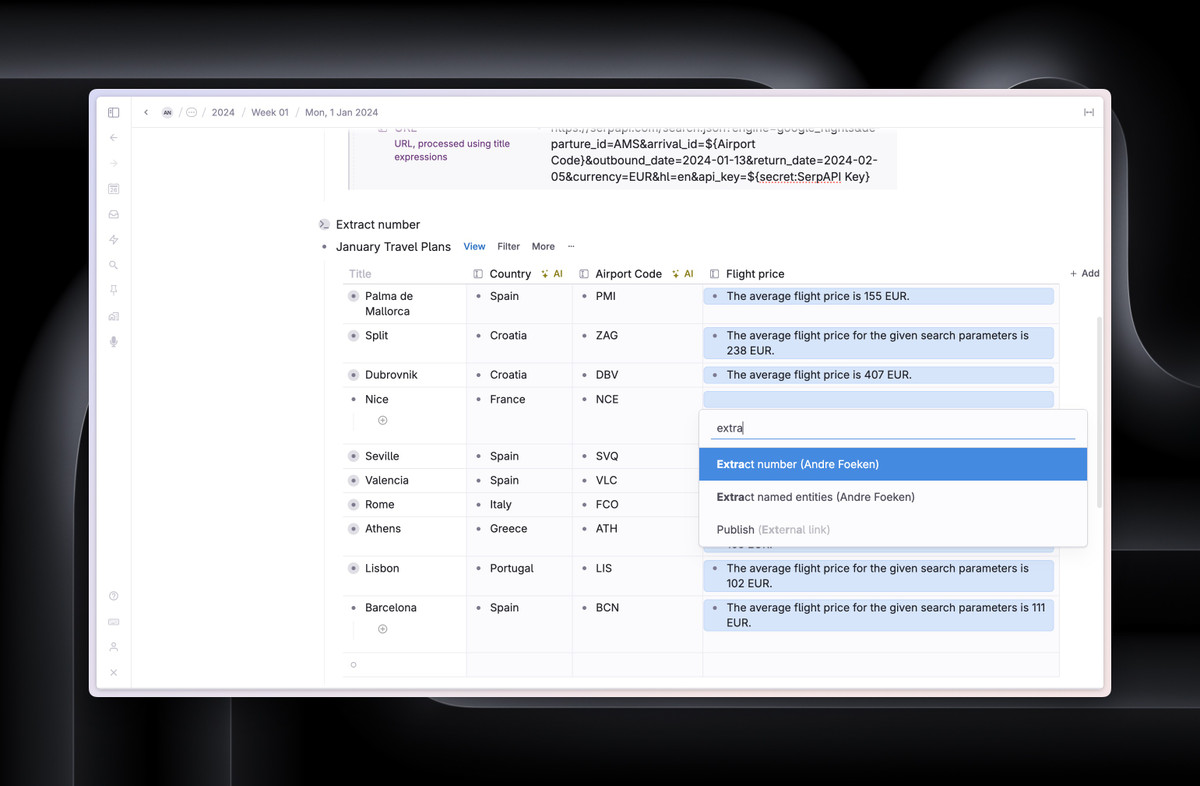1200x786 pixels.
Task: Expand the Dubrovnik node bullet
Action: click(353, 375)
